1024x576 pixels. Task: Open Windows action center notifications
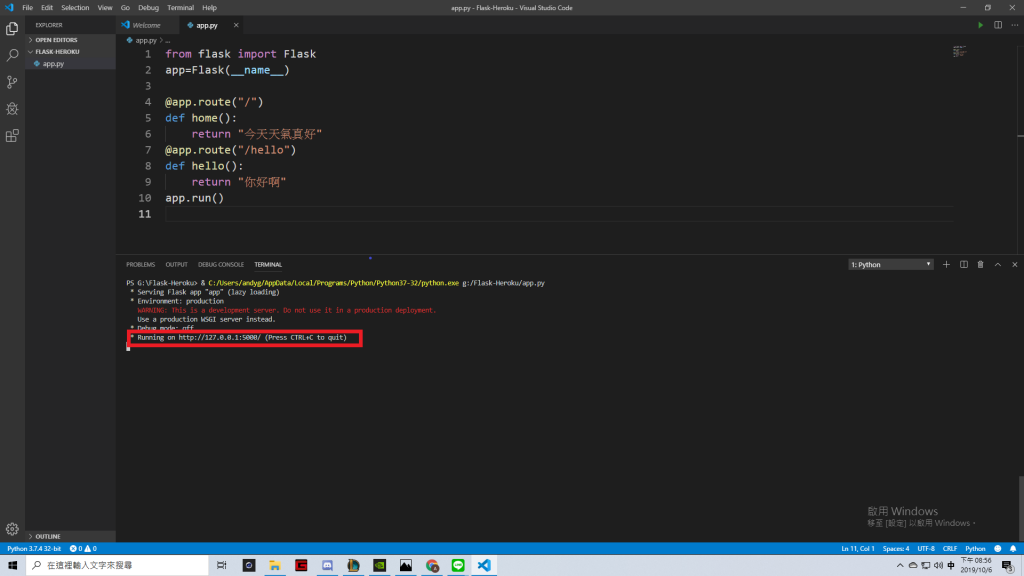coord(1008,566)
